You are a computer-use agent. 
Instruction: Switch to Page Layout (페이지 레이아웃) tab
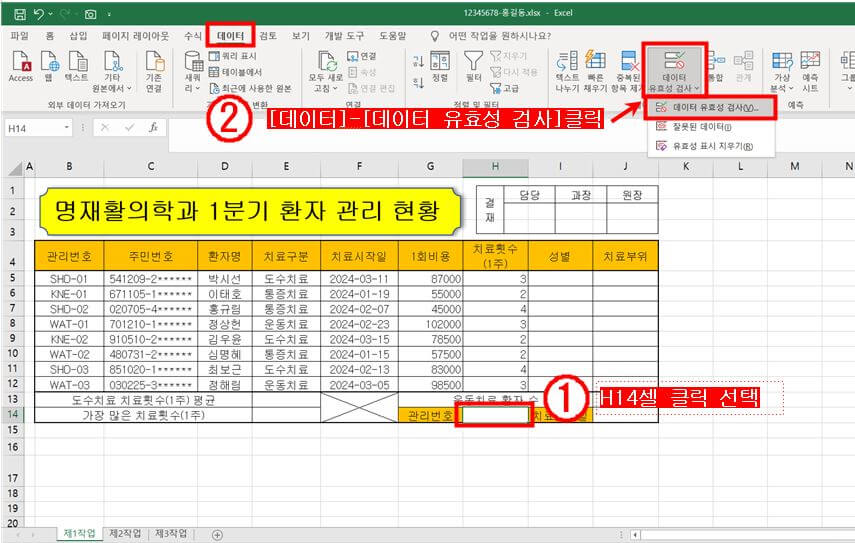pyautogui.click(x=135, y=36)
